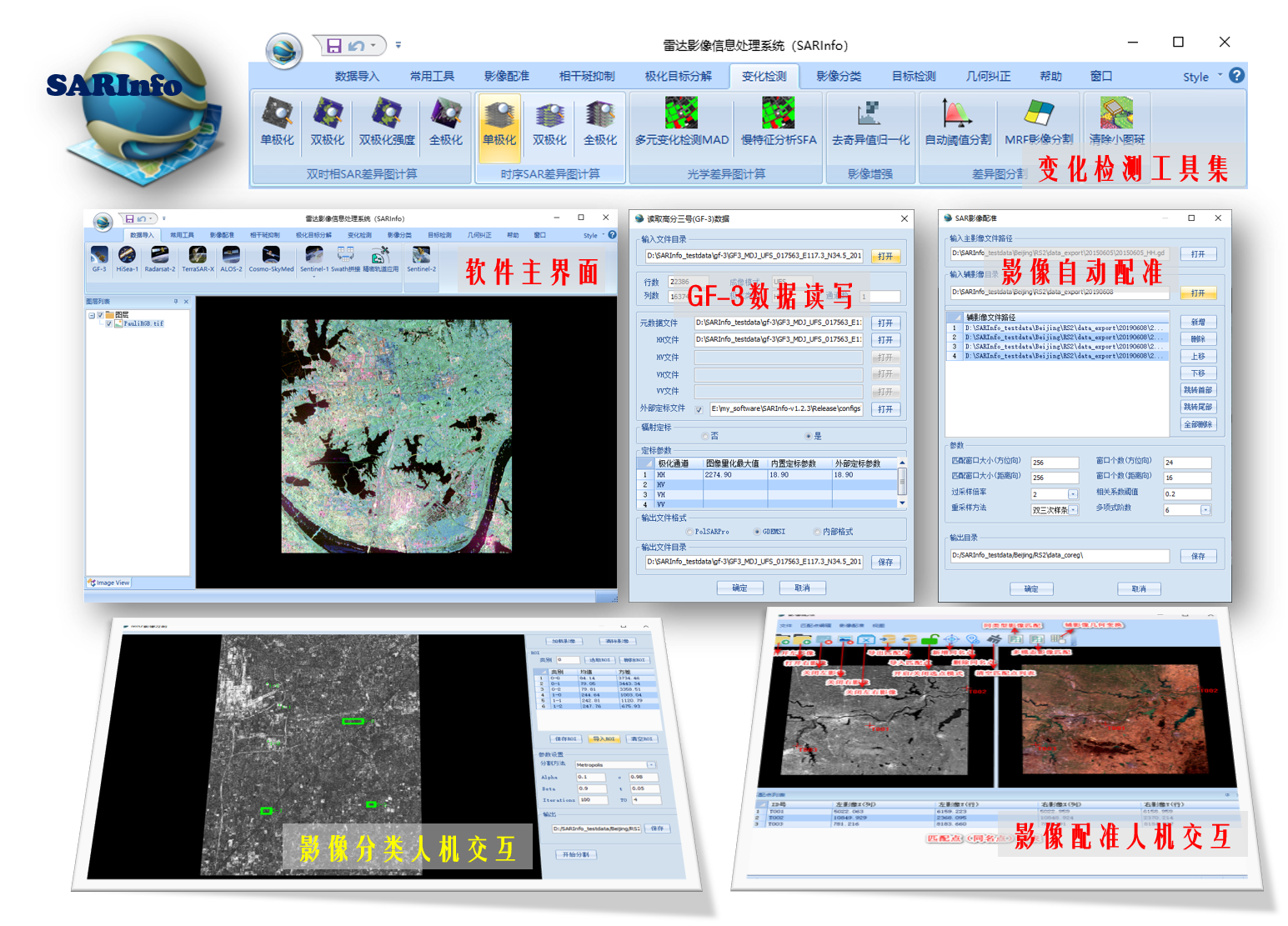Select 双极化 in the 时序SAR差异图计算 group
1288x926 pixels.
(x=549, y=125)
